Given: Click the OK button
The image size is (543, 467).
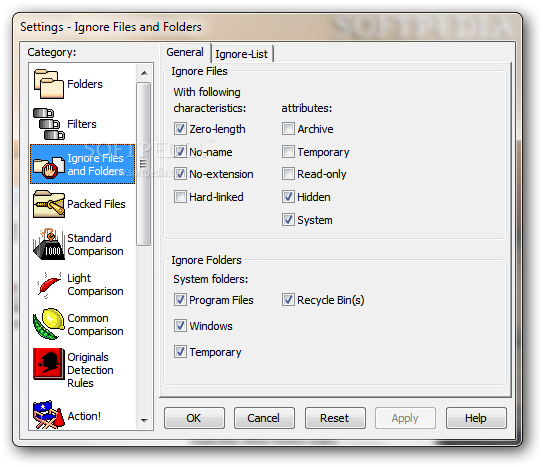Looking at the screenshot, I should pyautogui.click(x=194, y=418).
